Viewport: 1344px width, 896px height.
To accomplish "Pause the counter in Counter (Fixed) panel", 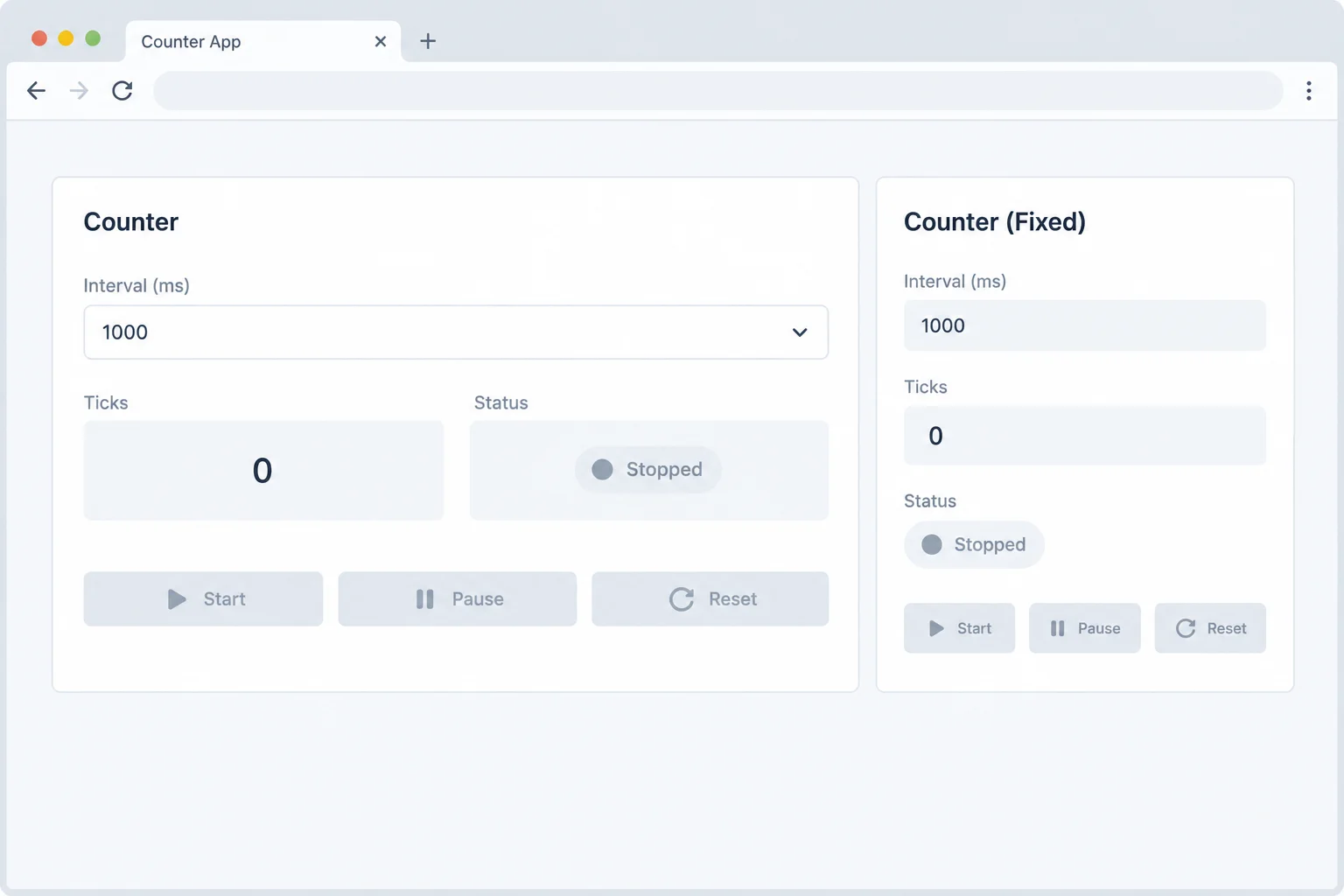I will tap(1085, 628).
